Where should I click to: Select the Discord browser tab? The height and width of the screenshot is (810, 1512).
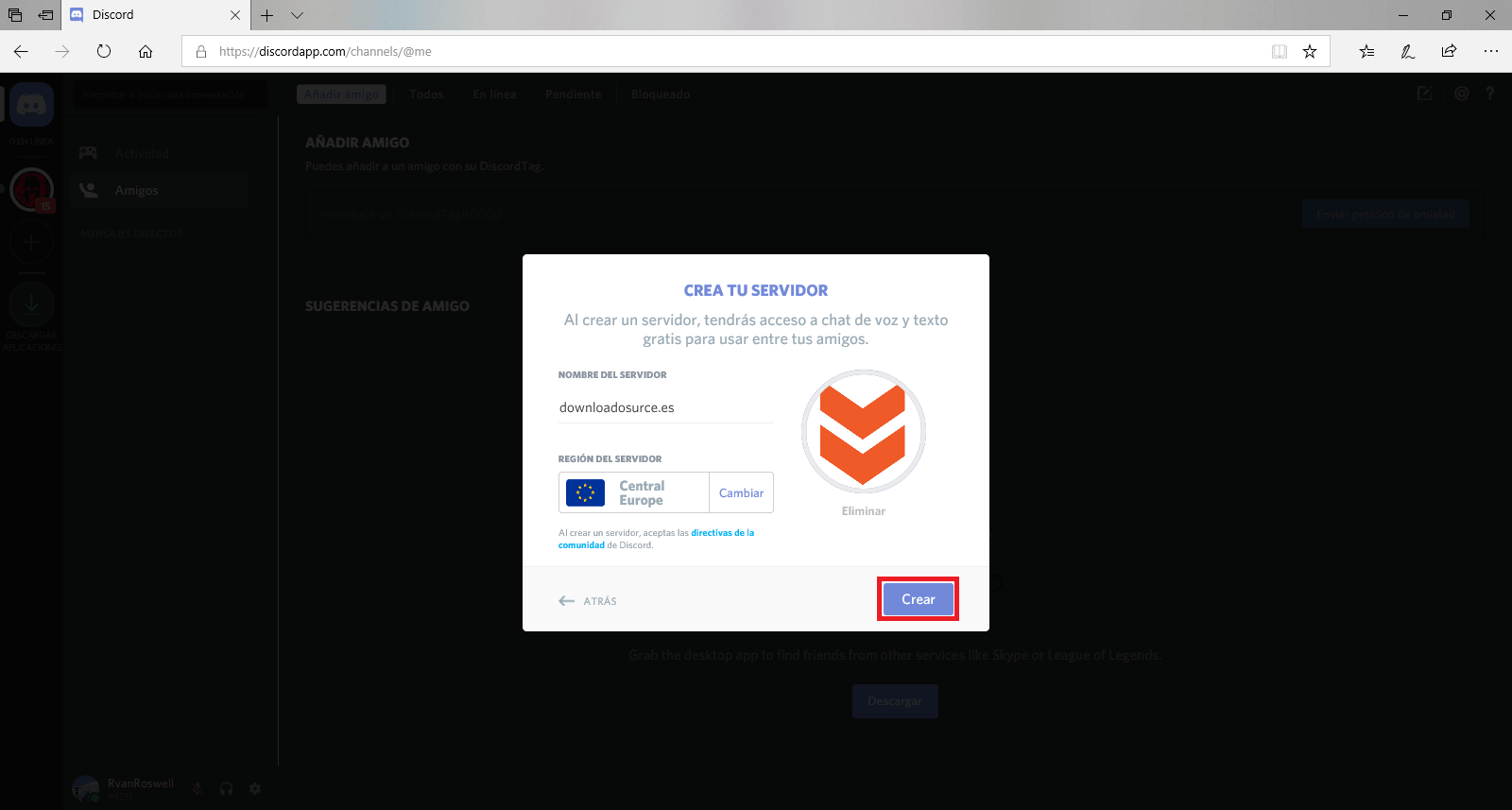156,15
